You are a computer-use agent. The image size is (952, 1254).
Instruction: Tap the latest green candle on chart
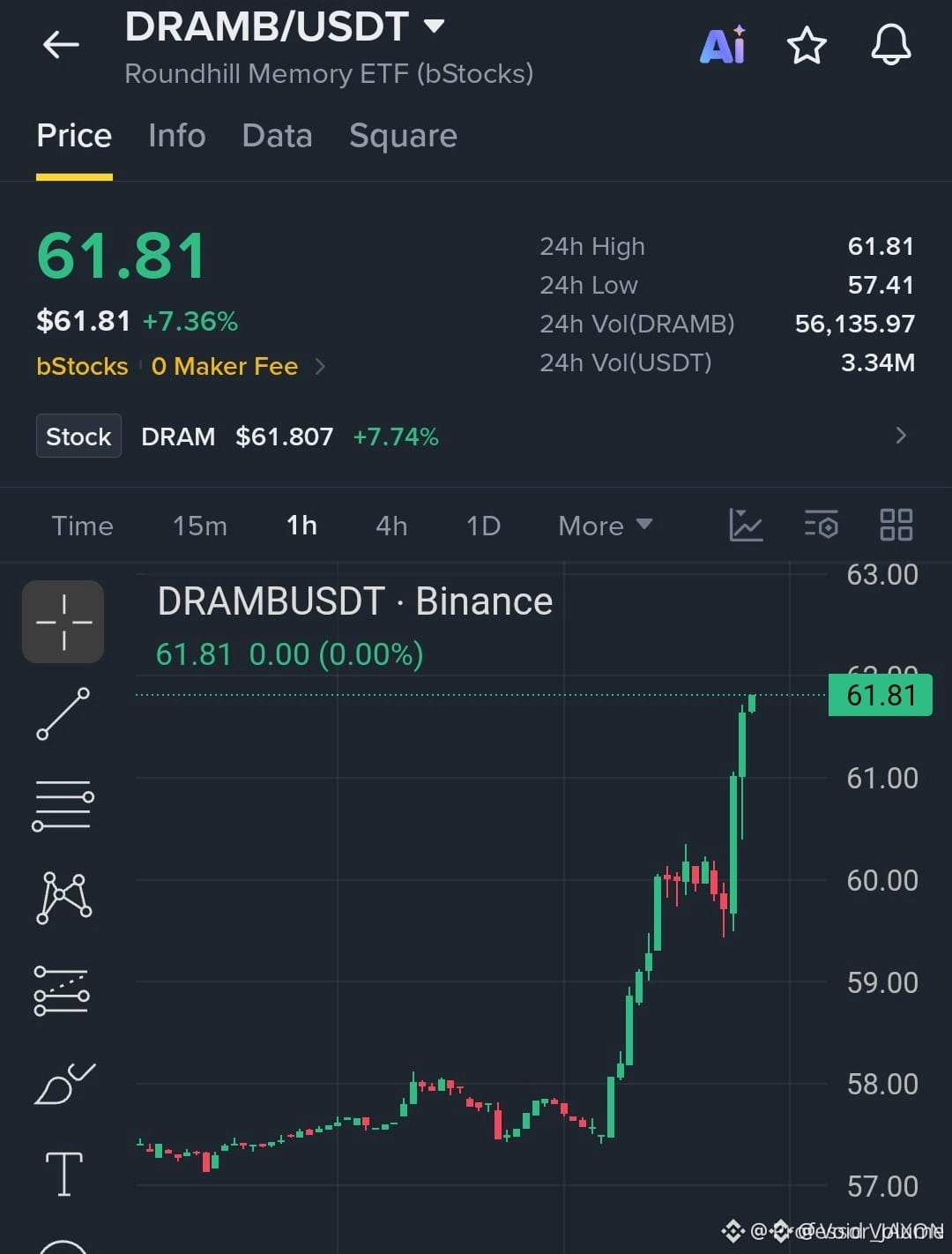click(x=752, y=703)
